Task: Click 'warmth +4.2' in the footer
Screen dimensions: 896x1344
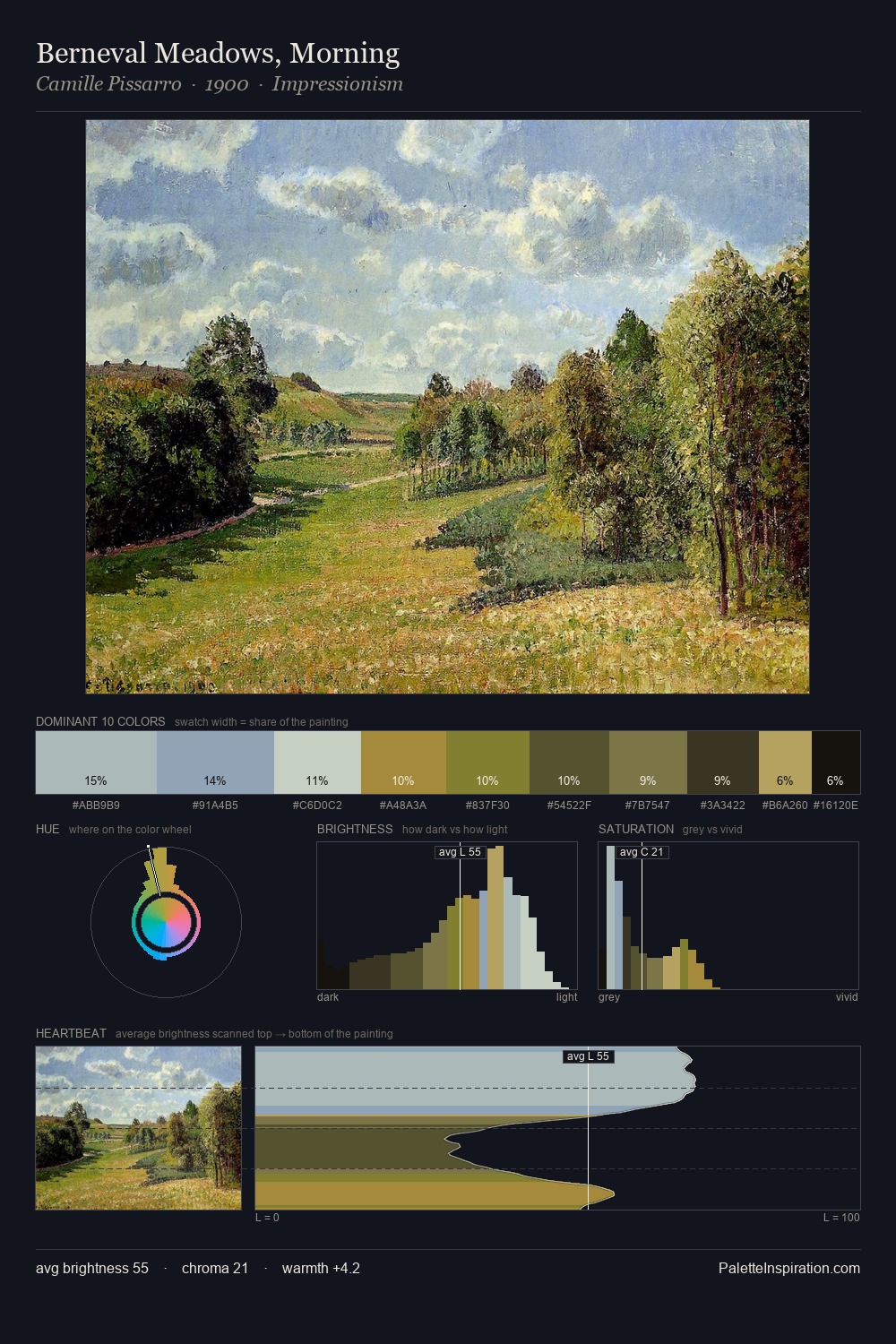Action: click(x=321, y=1268)
